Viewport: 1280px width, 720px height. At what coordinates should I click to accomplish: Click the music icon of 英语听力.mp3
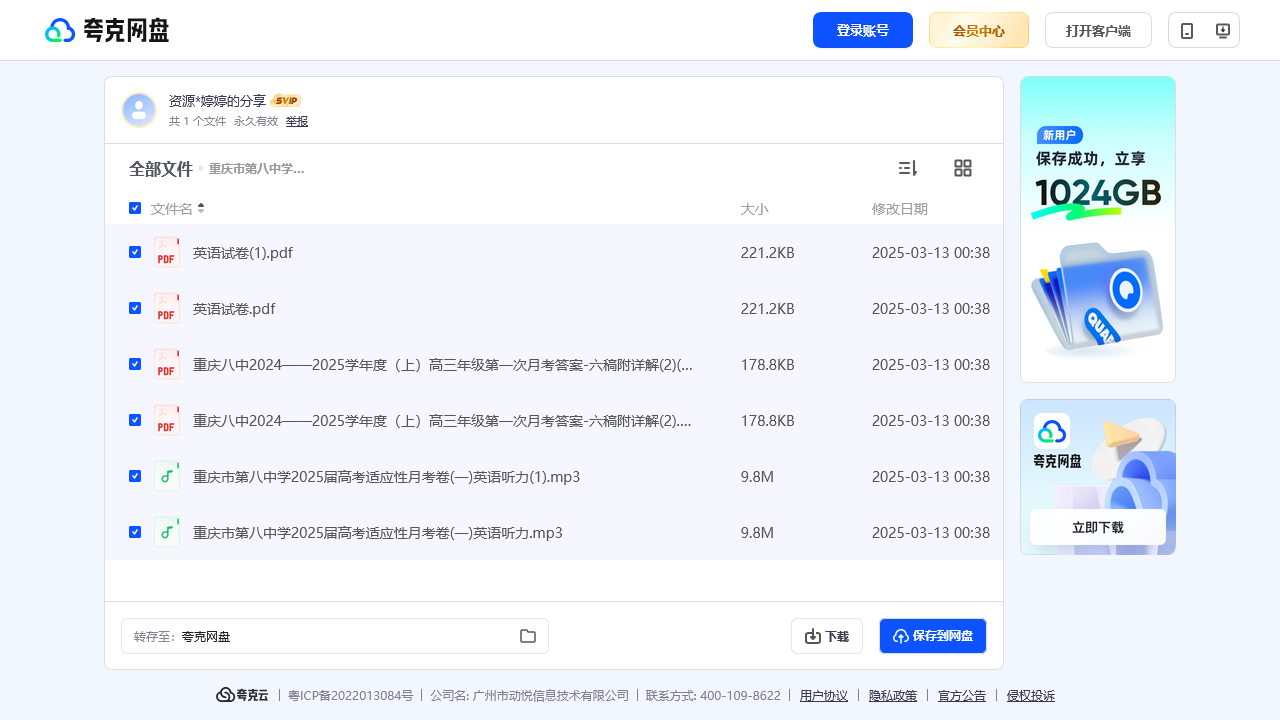pyautogui.click(x=167, y=533)
